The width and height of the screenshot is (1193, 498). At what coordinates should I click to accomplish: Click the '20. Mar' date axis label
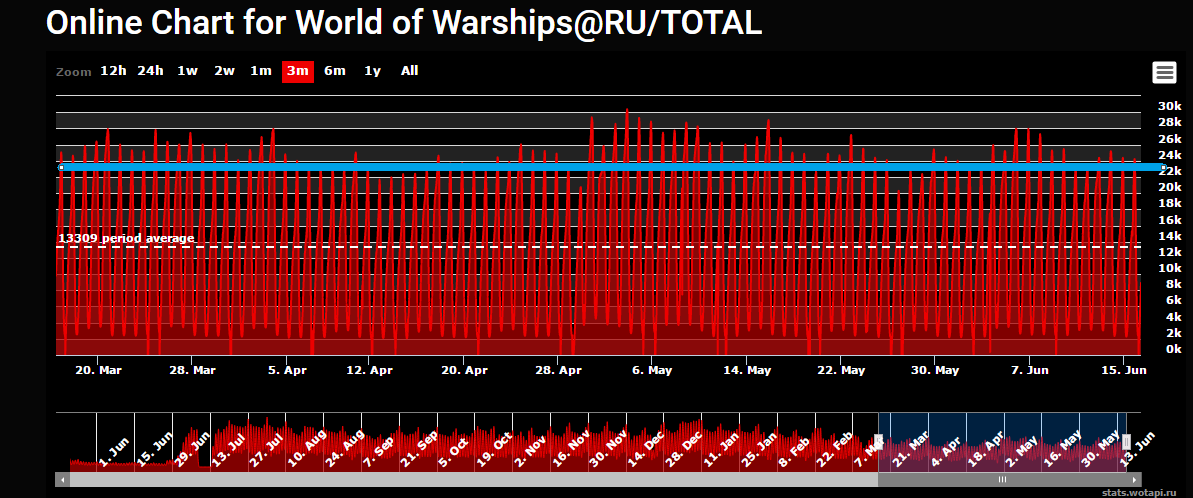tap(99, 370)
